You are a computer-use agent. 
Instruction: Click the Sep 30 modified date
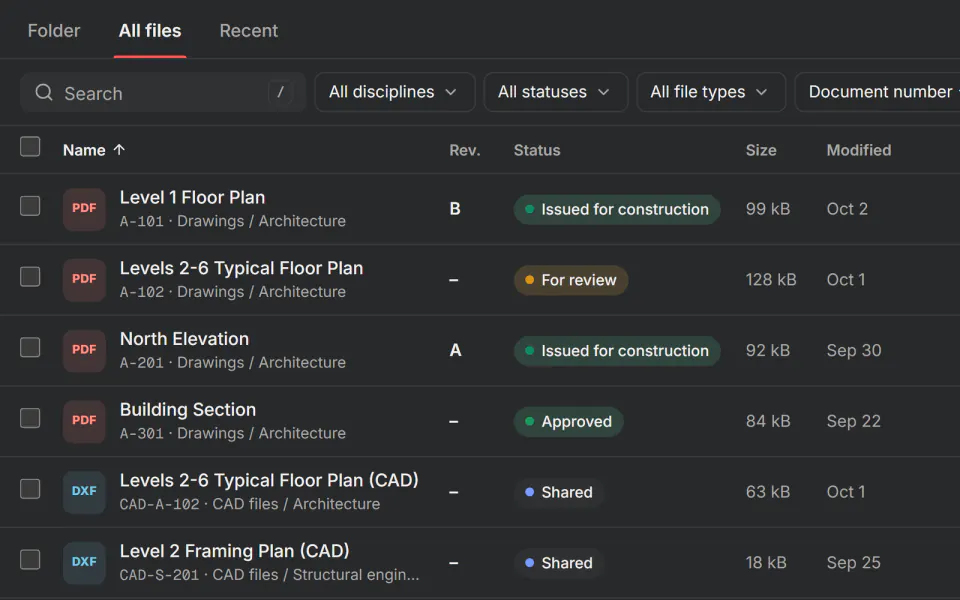(854, 350)
